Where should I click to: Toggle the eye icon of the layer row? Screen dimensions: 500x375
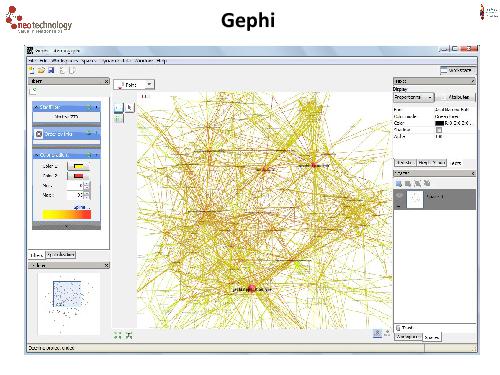(399, 196)
